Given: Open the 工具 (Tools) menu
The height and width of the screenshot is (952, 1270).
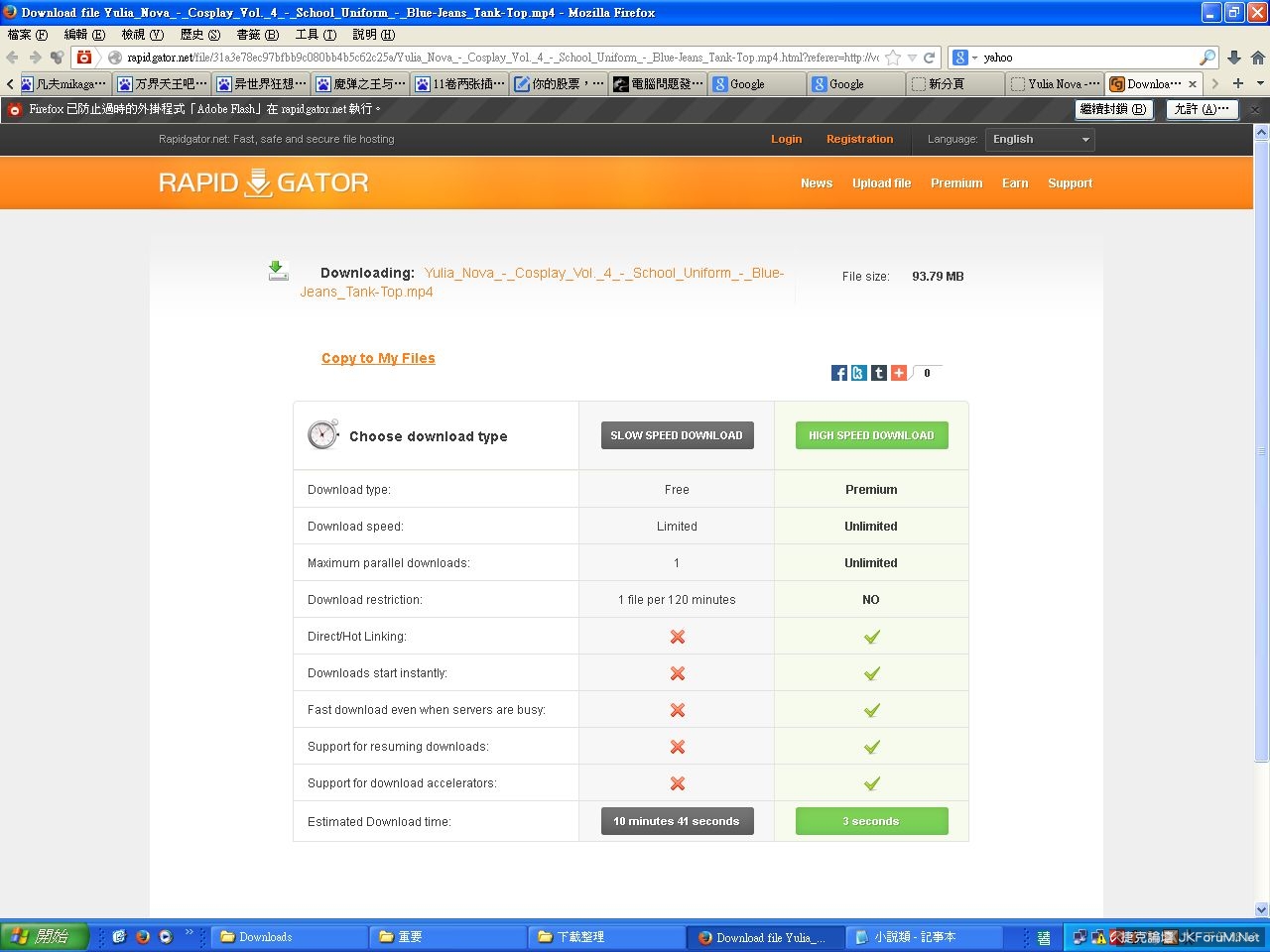Looking at the screenshot, I should click(316, 35).
